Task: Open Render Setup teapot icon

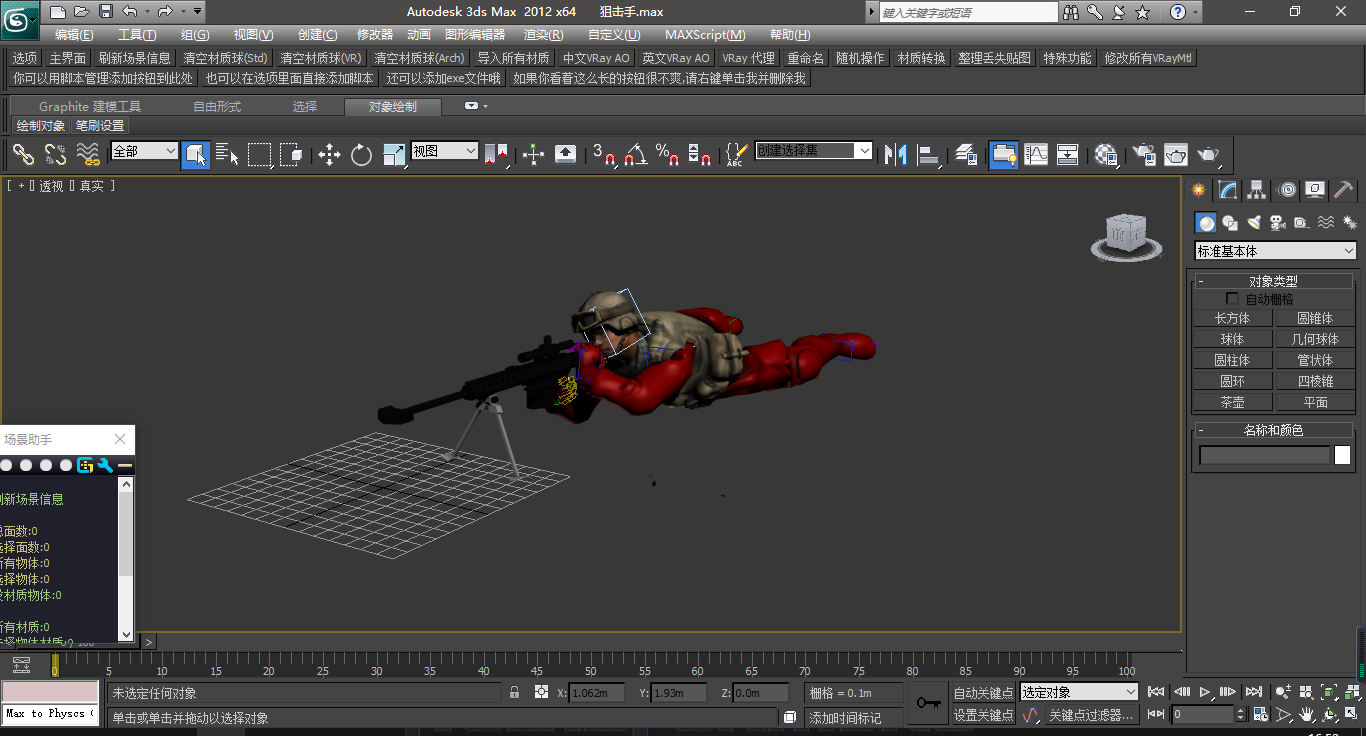Action: click(x=1144, y=154)
